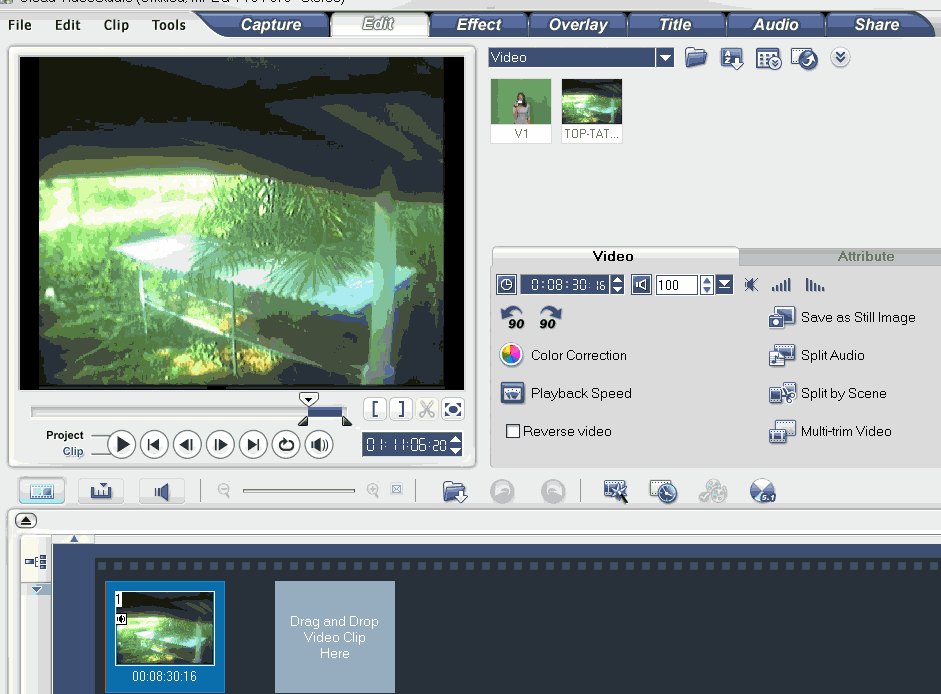941x694 pixels.
Task: Enable audio fade-out
Action: pos(814,285)
